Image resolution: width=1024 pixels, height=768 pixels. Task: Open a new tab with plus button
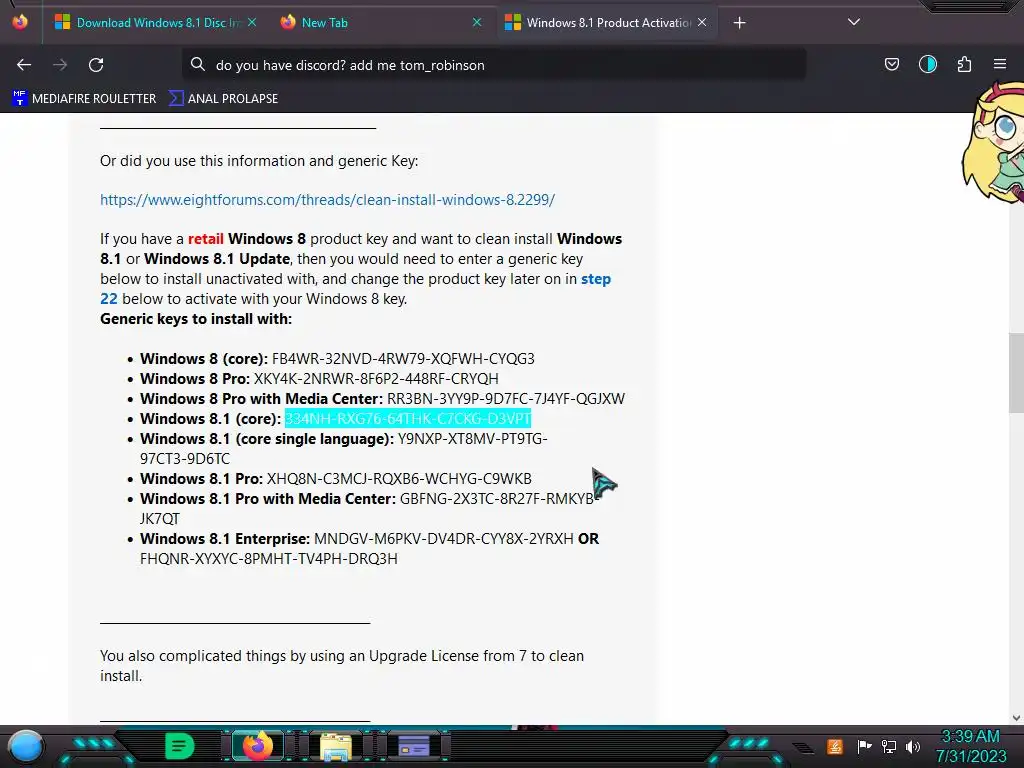pyautogui.click(x=739, y=23)
